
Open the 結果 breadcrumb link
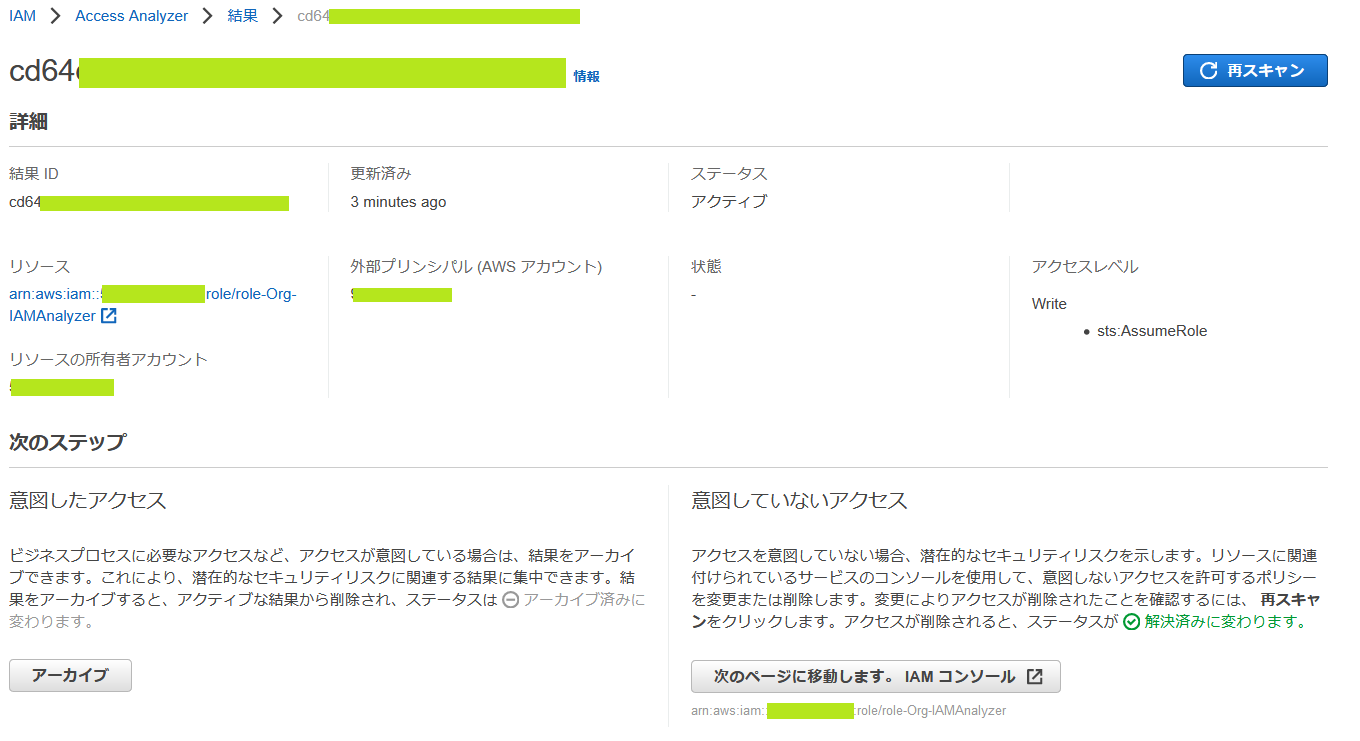(242, 16)
